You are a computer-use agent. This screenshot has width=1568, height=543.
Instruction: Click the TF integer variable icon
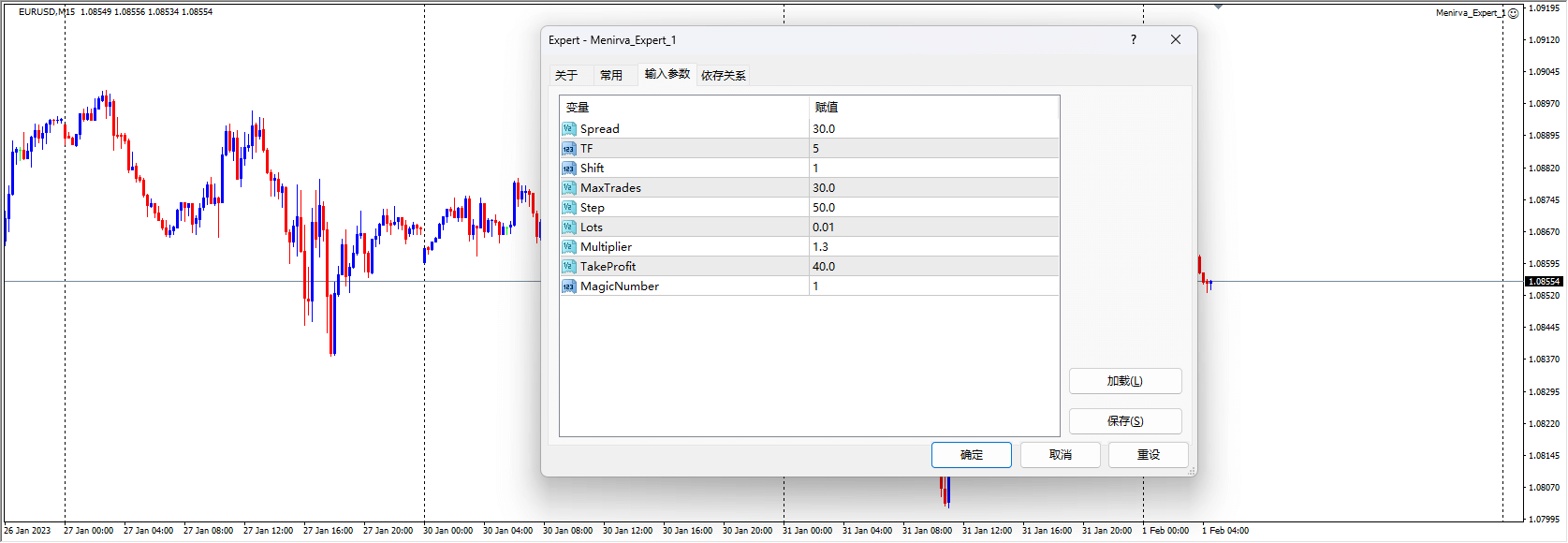tap(568, 149)
